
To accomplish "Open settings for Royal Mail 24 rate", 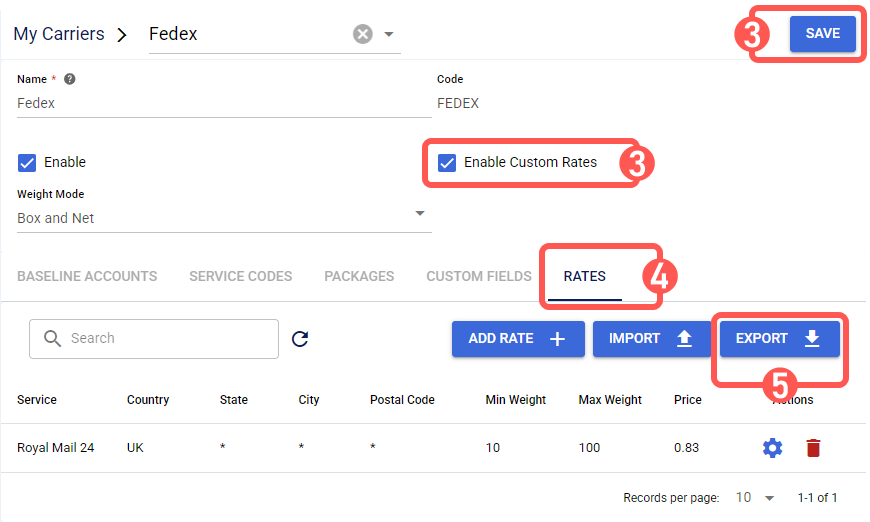I will pyautogui.click(x=772, y=448).
